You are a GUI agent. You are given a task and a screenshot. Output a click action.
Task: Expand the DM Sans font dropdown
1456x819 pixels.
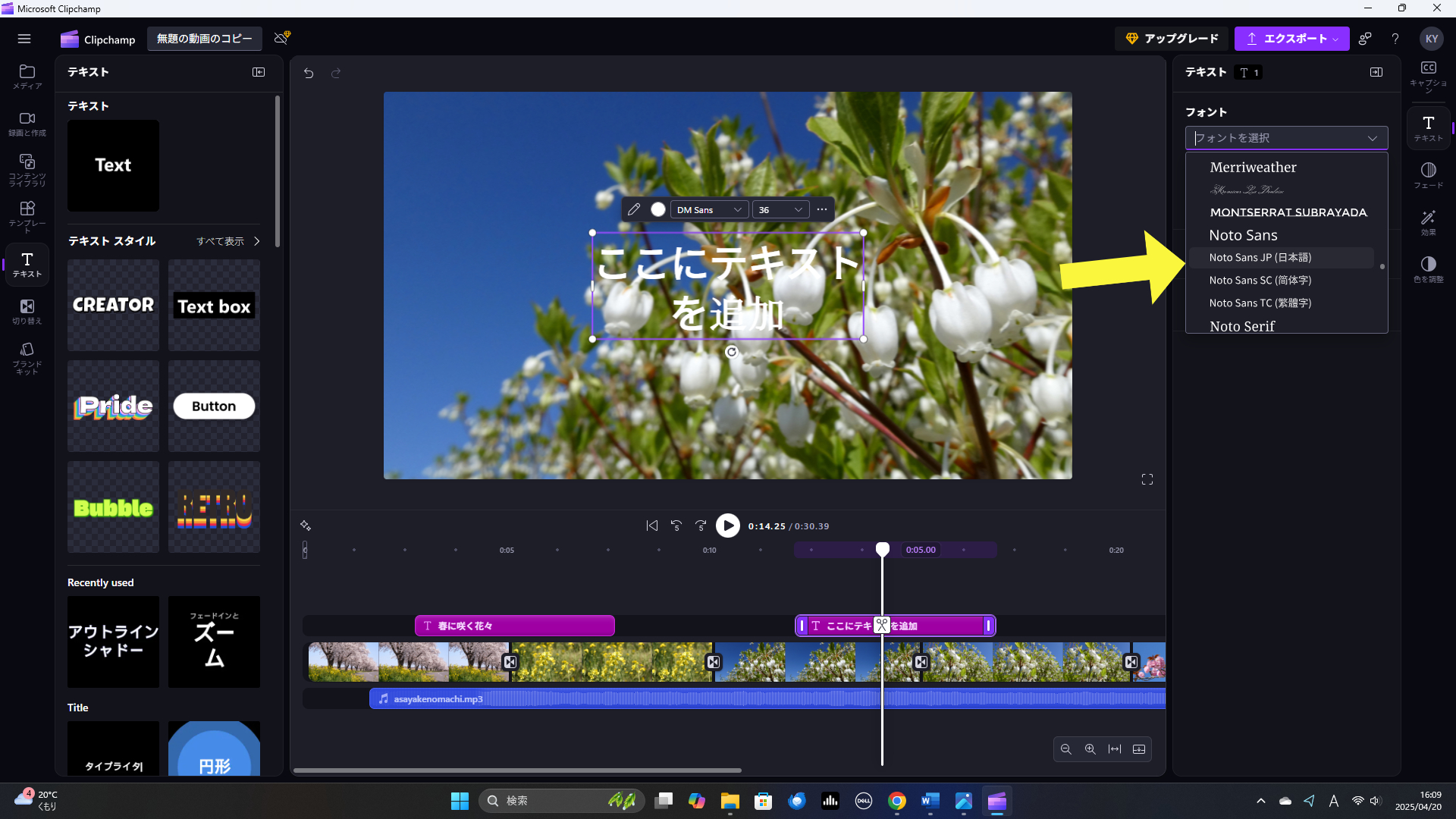(x=709, y=209)
